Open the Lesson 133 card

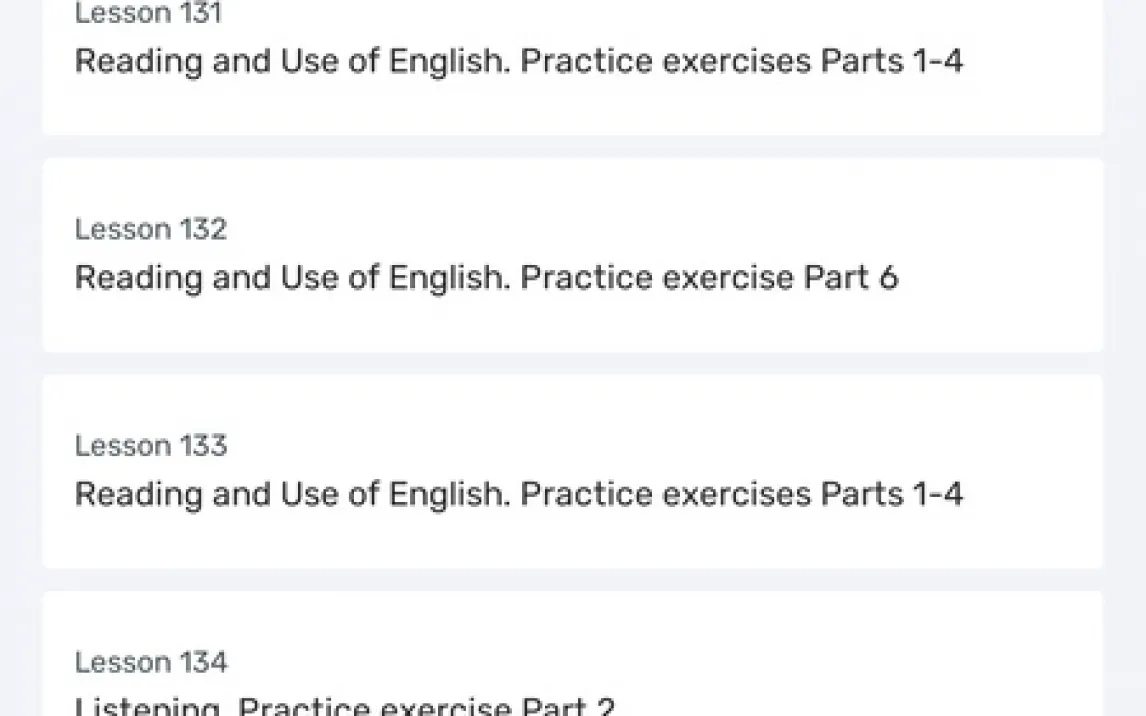[572, 471]
